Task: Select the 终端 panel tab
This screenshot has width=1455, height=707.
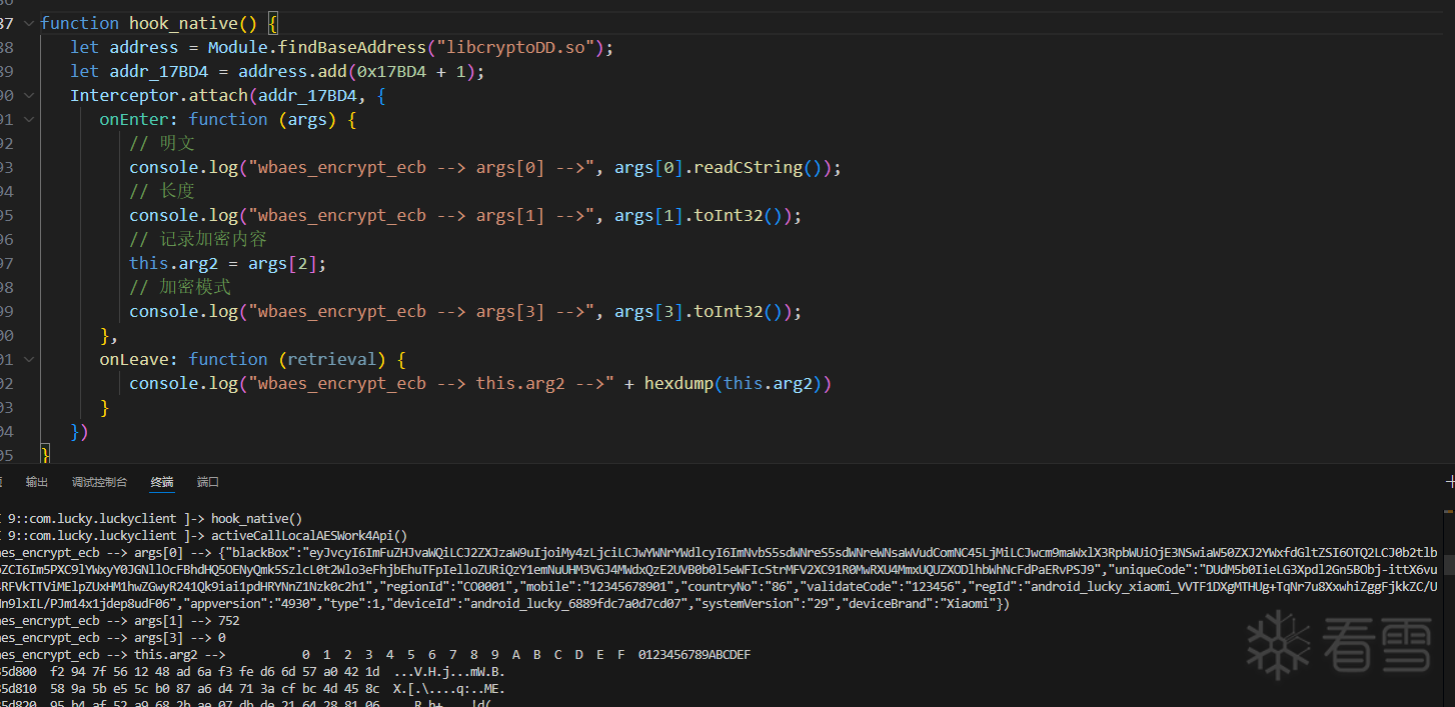Action: click(162, 482)
